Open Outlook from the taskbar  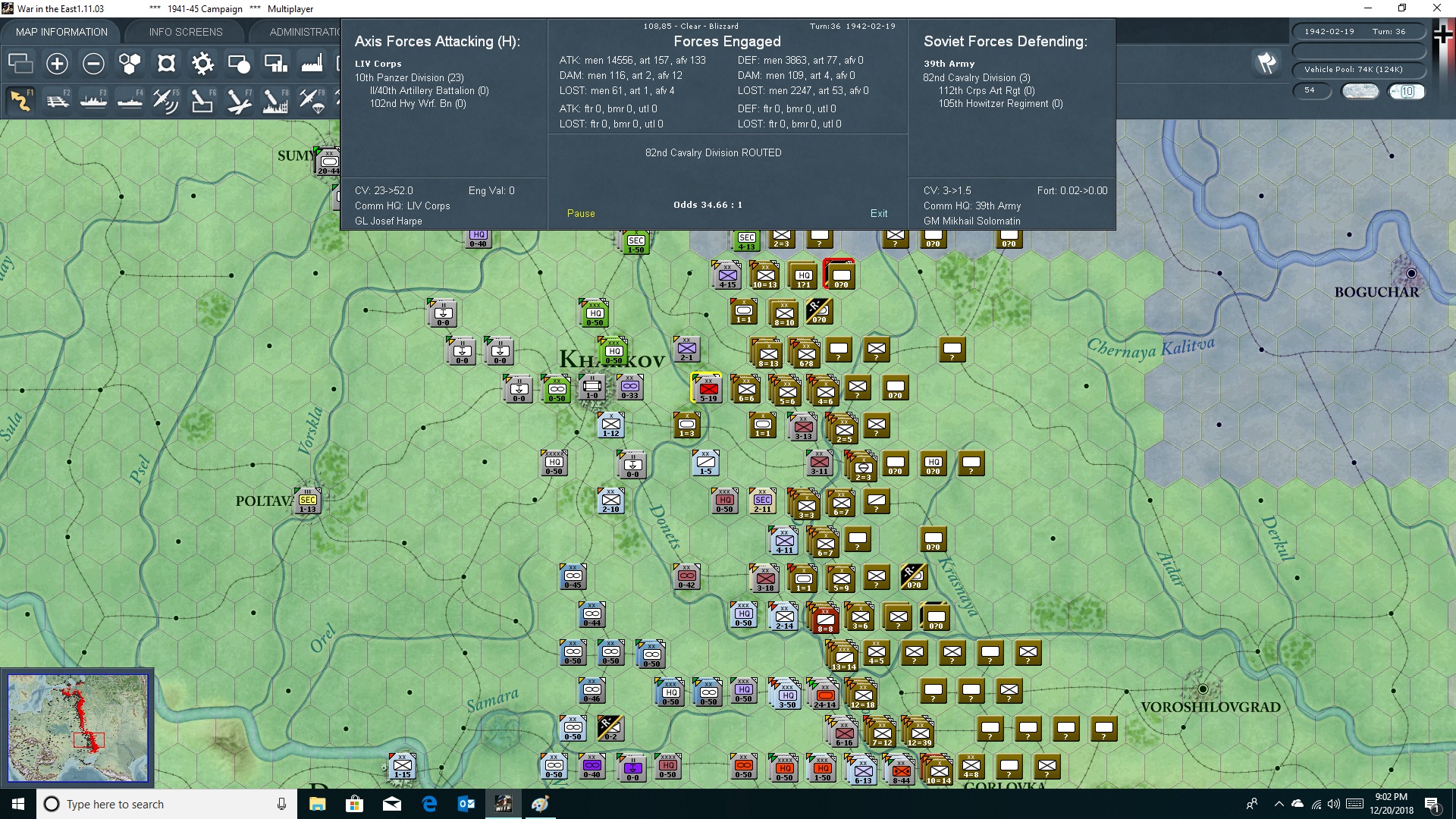click(466, 804)
